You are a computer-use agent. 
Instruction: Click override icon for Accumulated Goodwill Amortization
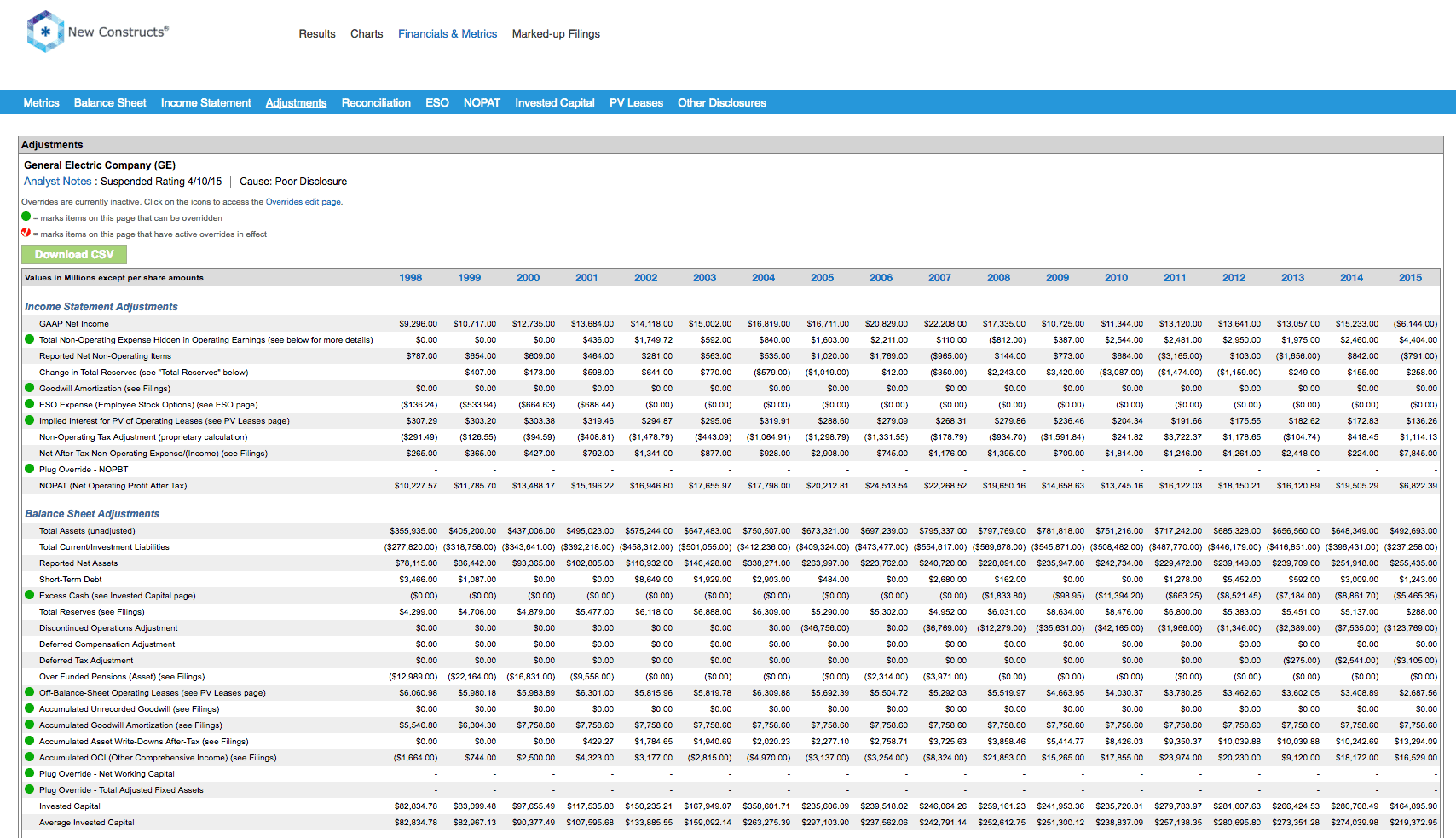(30, 725)
